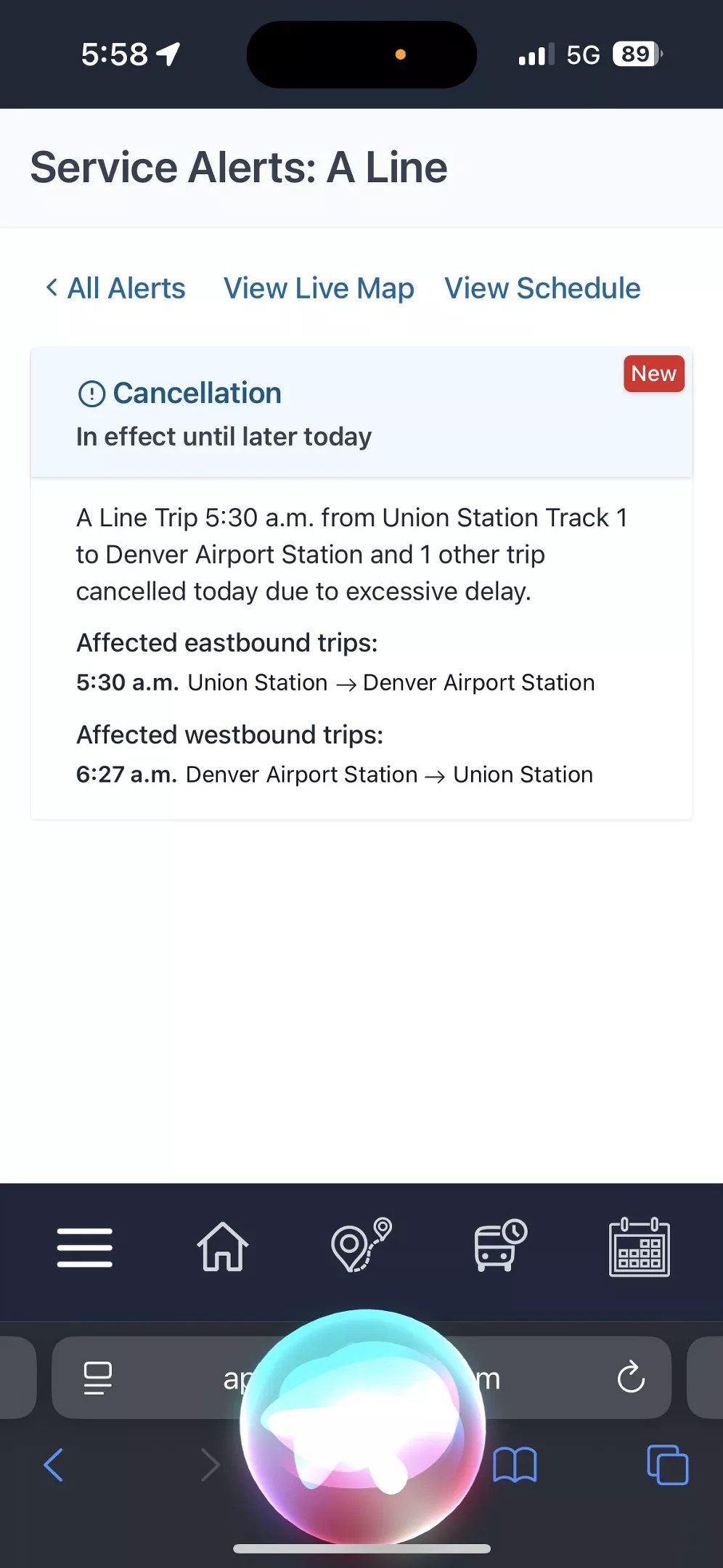Open the View Live Map link
The width and height of the screenshot is (723, 1568).
click(319, 288)
